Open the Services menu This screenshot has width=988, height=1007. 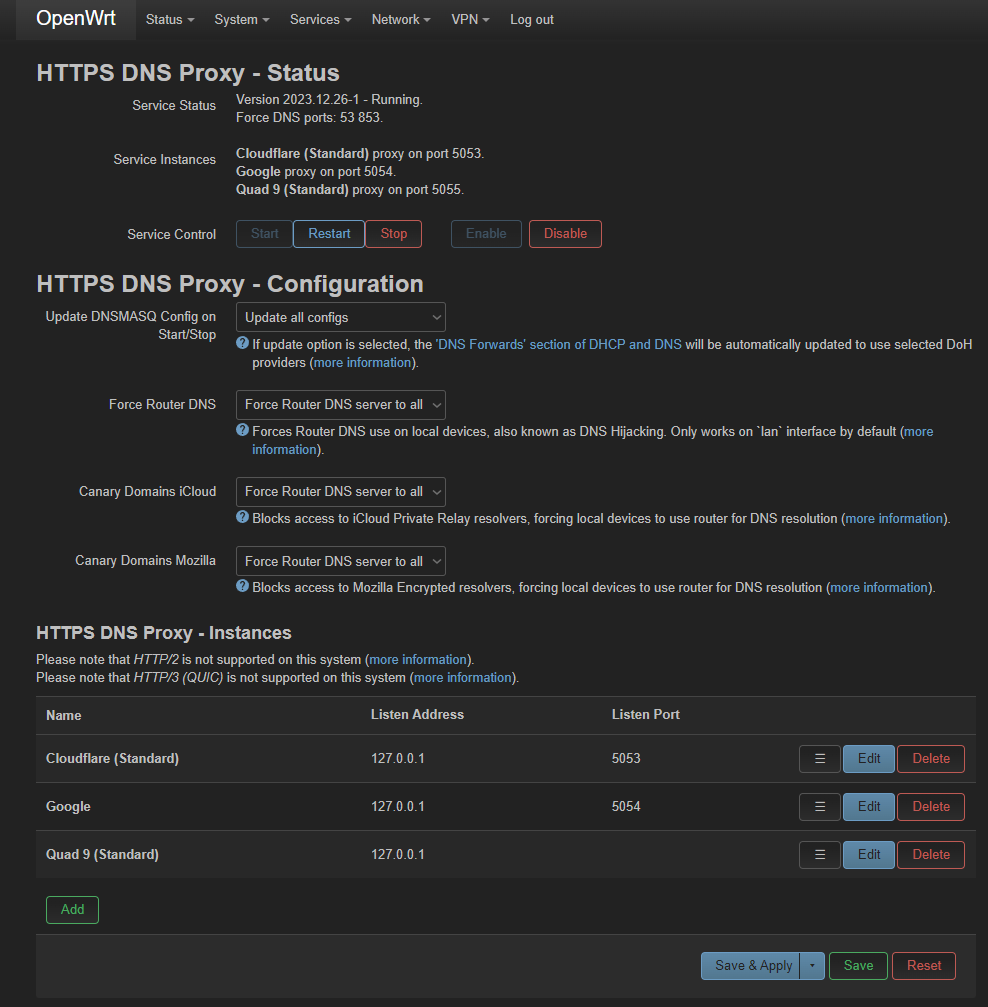coord(321,20)
